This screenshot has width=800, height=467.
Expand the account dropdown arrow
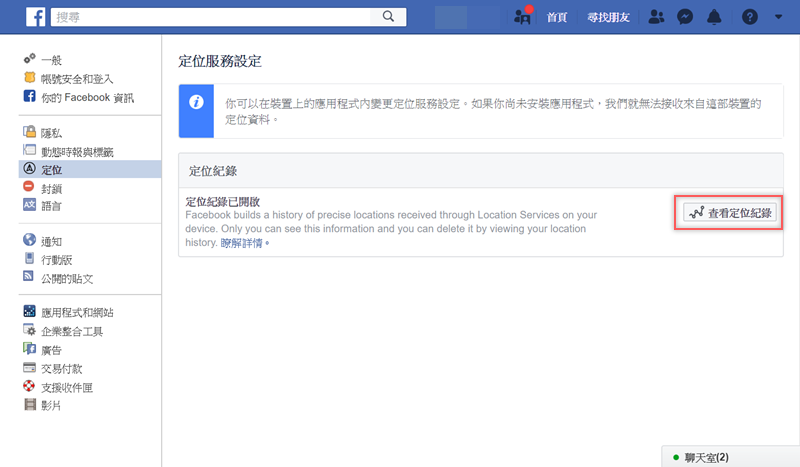[778, 17]
